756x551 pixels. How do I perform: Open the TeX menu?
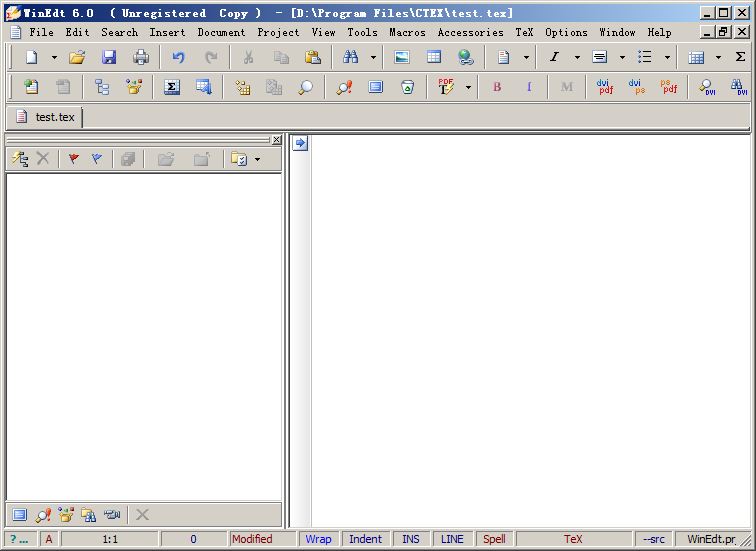pyautogui.click(x=524, y=32)
